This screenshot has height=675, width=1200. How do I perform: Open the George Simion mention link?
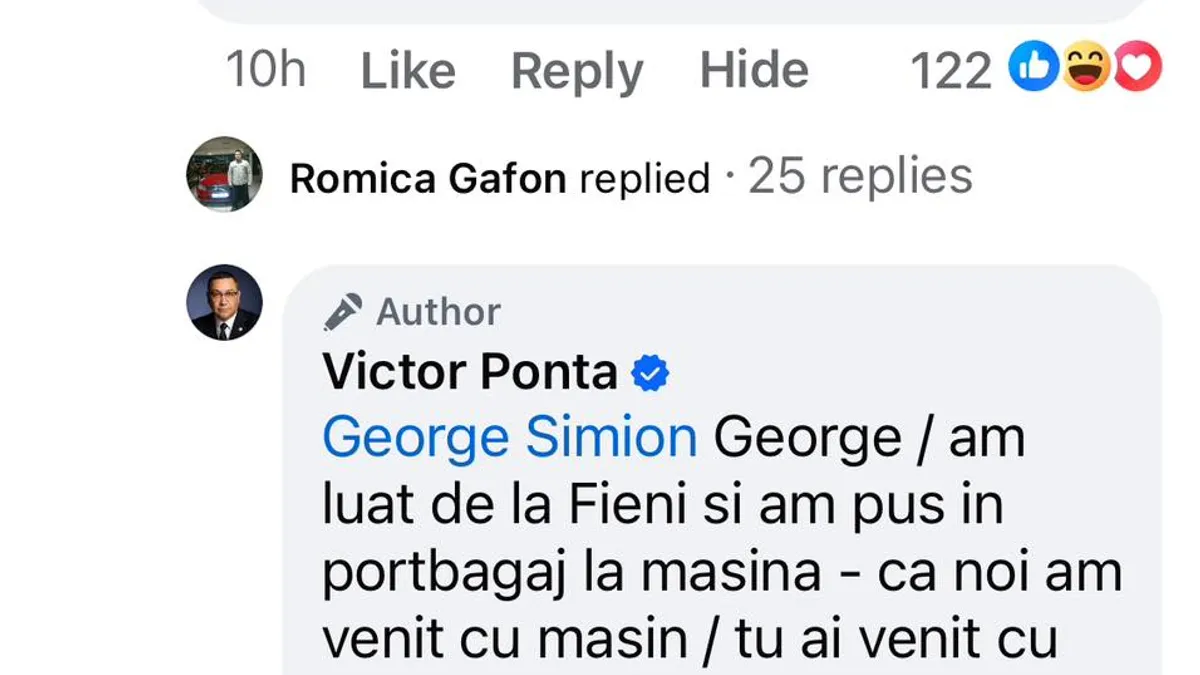(x=509, y=438)
